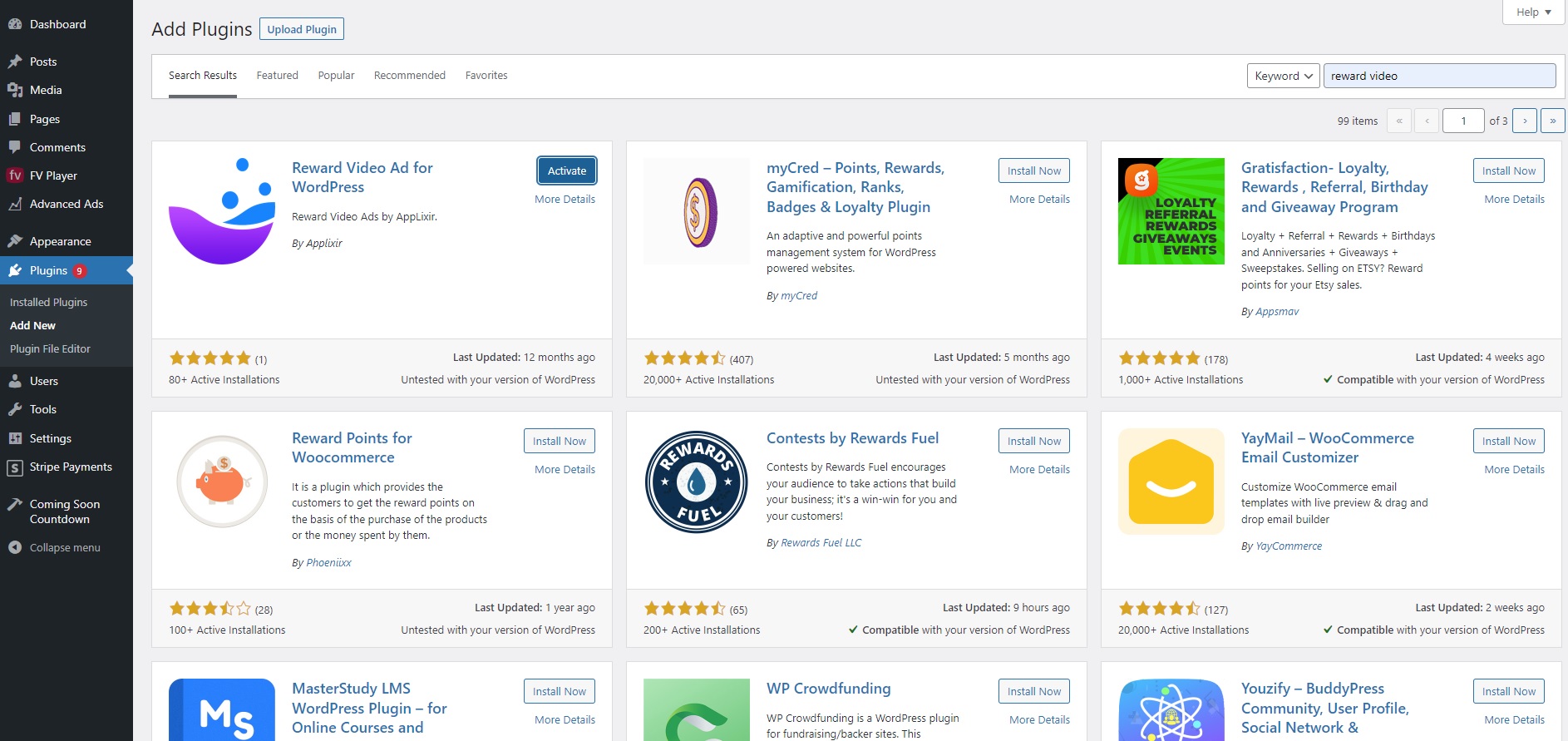Install the Youzify plugin now
1568x741 pixels.
(x=1509, y=691)
